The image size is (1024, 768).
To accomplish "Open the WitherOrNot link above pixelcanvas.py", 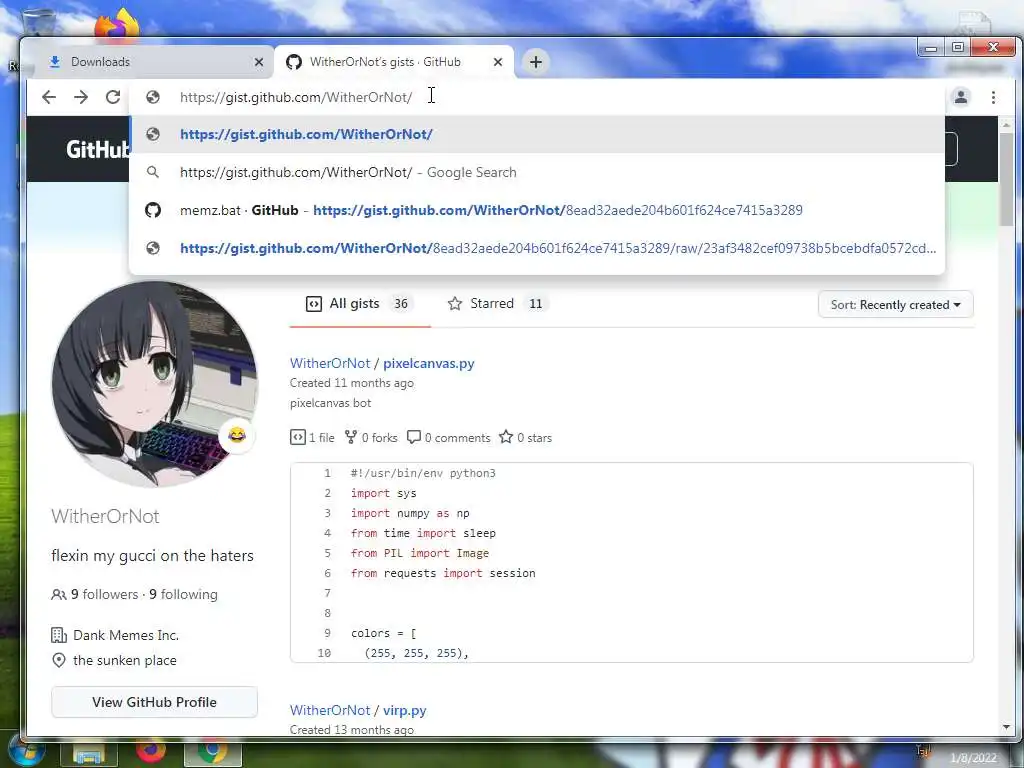I will pos(330,363).
